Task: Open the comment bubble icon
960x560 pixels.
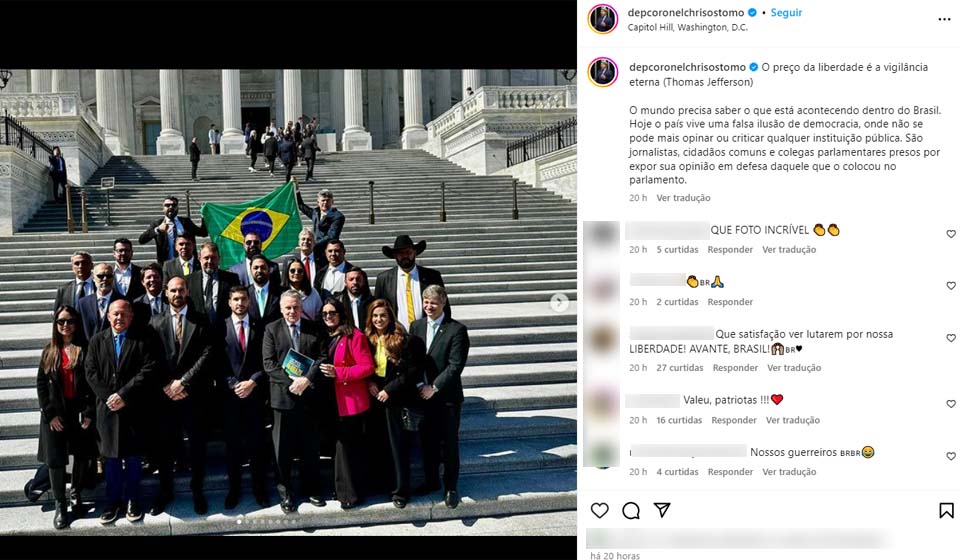Action: pos(631,510)
